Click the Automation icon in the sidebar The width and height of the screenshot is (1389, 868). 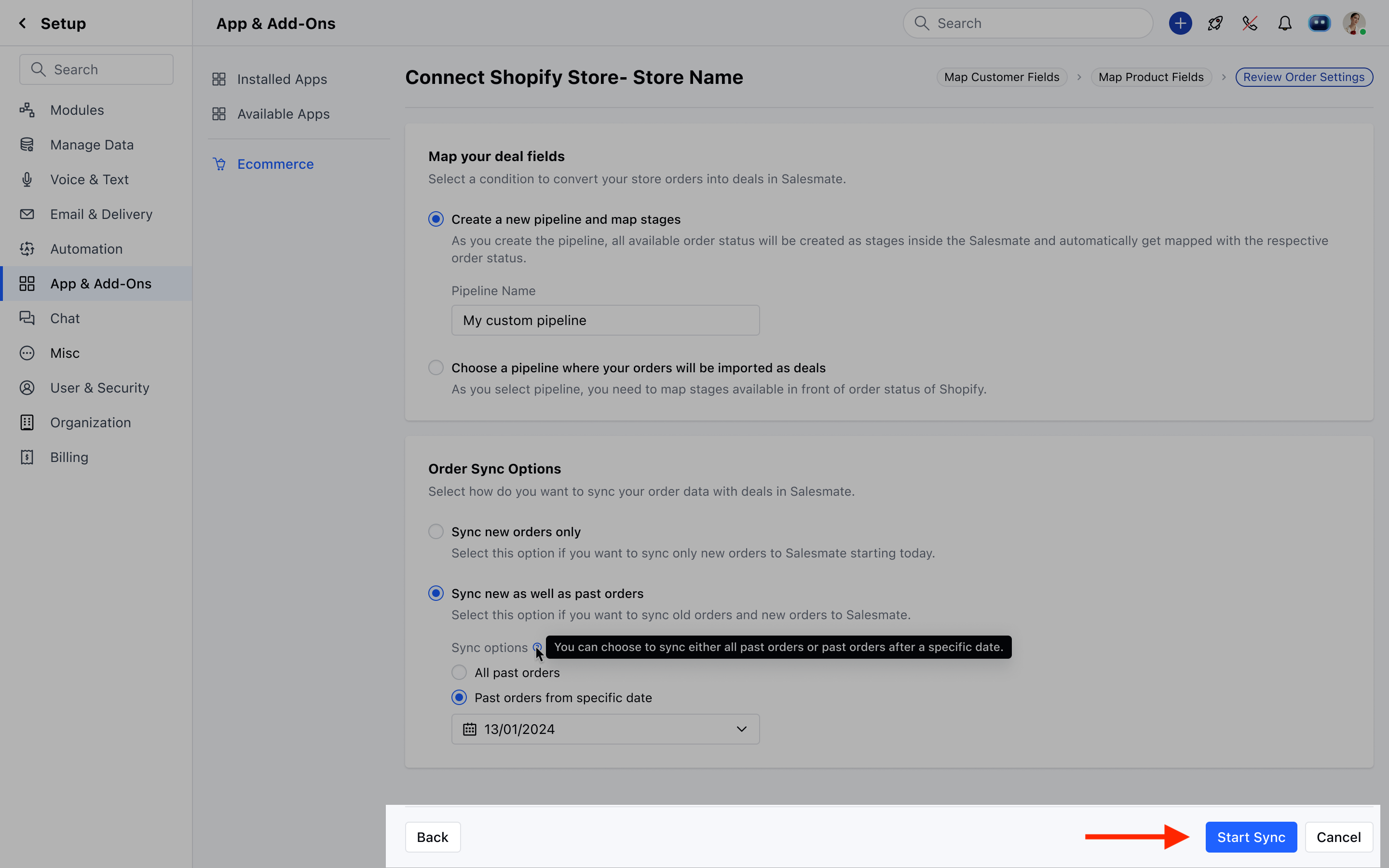coord(27,248)
